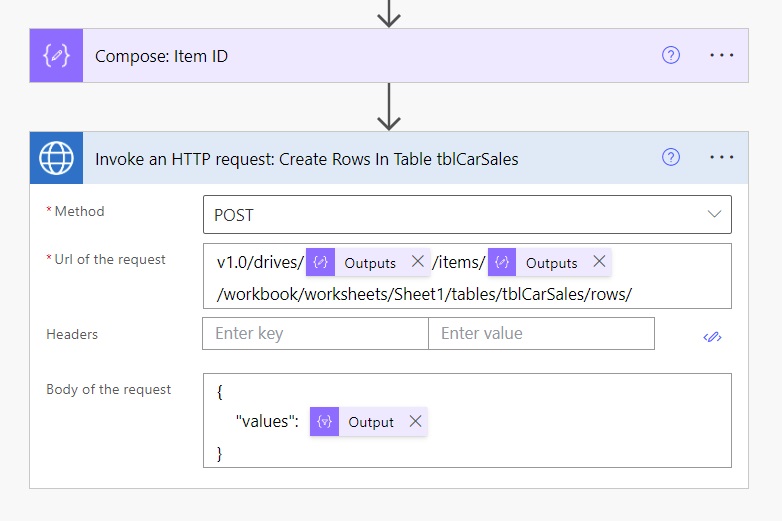Click the Compose Item ID curly-brace icon
Viewport: 782px width, 521px height.
tap(56, 56)
